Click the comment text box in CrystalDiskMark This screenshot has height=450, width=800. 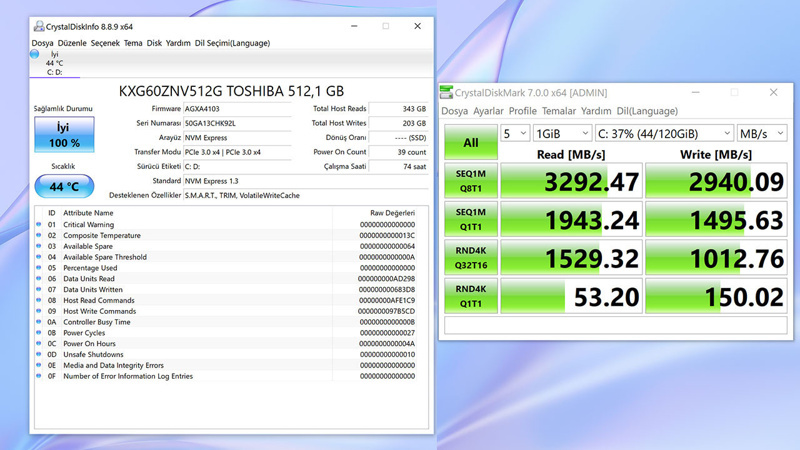(616, 326)
